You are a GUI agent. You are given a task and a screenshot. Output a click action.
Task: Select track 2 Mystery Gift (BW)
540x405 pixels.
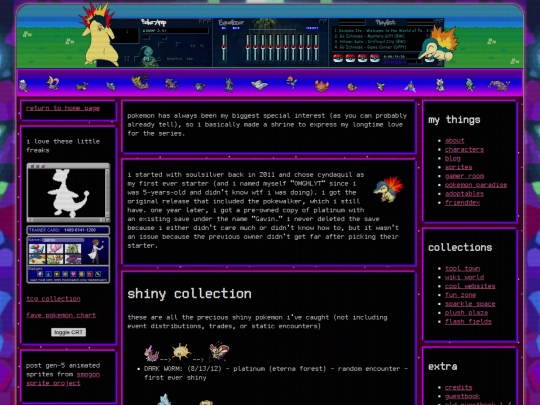click(x=382, y=36)
